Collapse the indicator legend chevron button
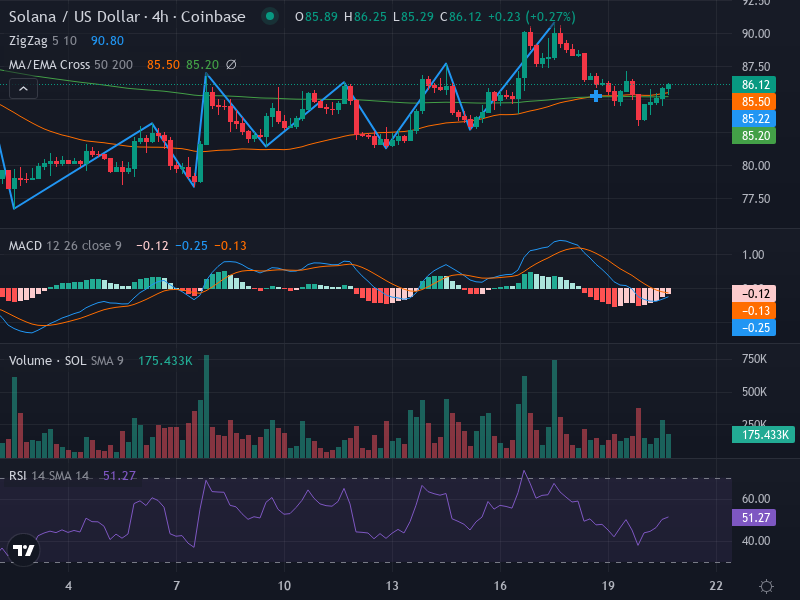The width and height of the screenshot is (800, 600). (x=23, y=89)
